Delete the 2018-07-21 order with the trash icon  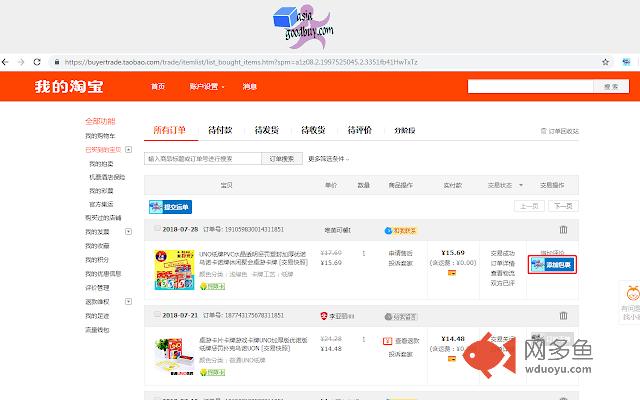(x=563, y=316)
